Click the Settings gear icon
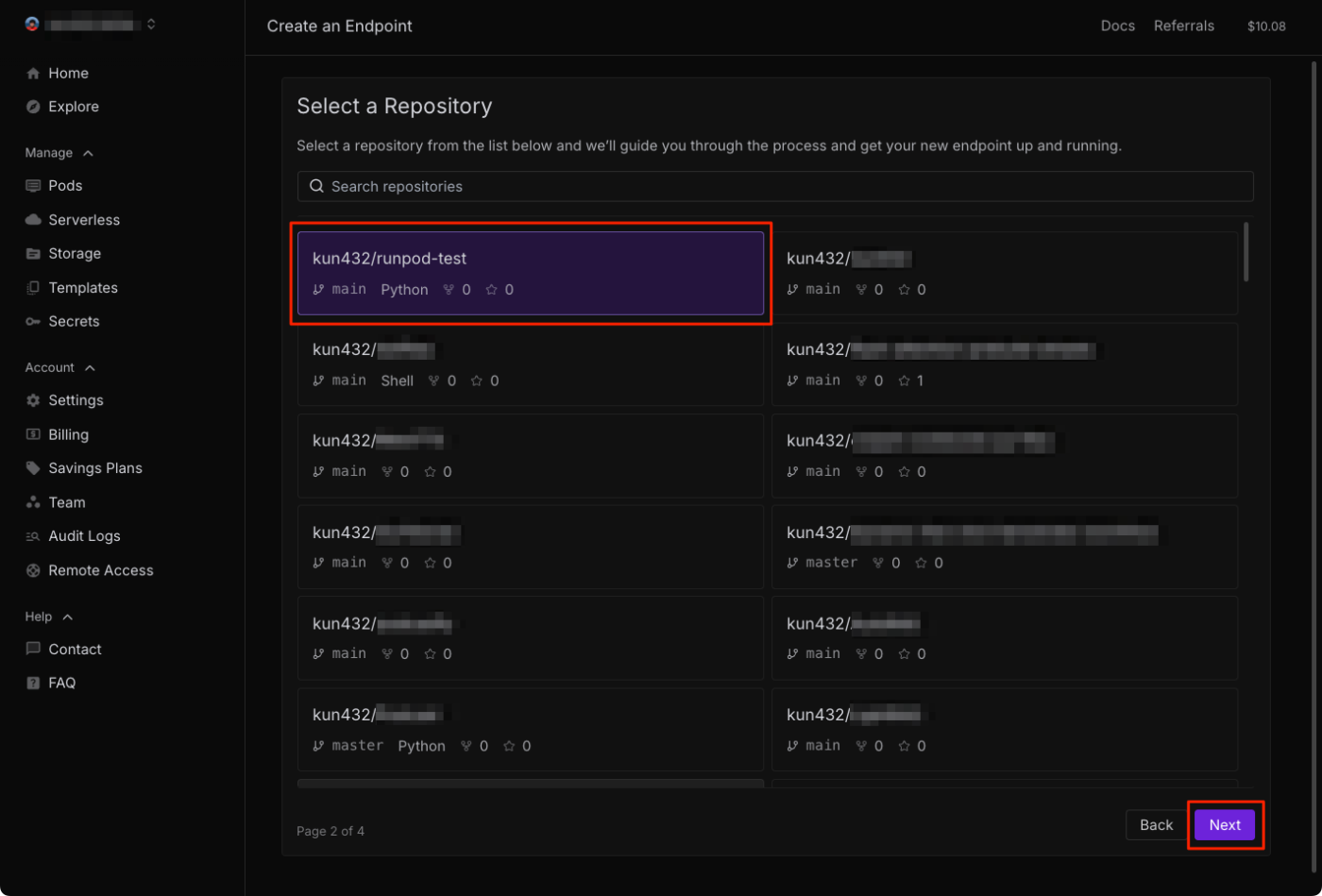Image resolution: width=1322 pixels, height=896 pixels. click(x=33, y=400)
